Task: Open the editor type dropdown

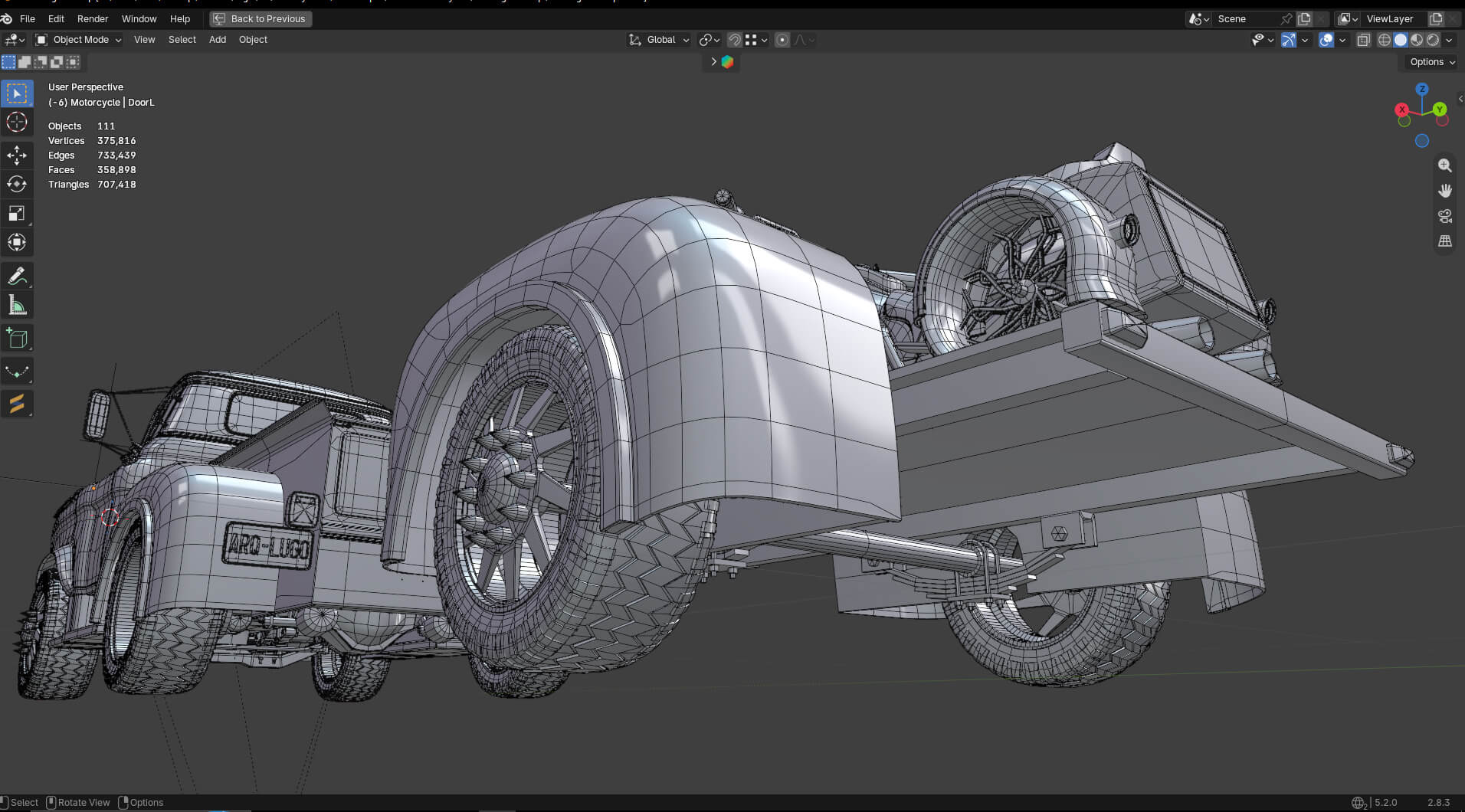Action: [15, 40]
